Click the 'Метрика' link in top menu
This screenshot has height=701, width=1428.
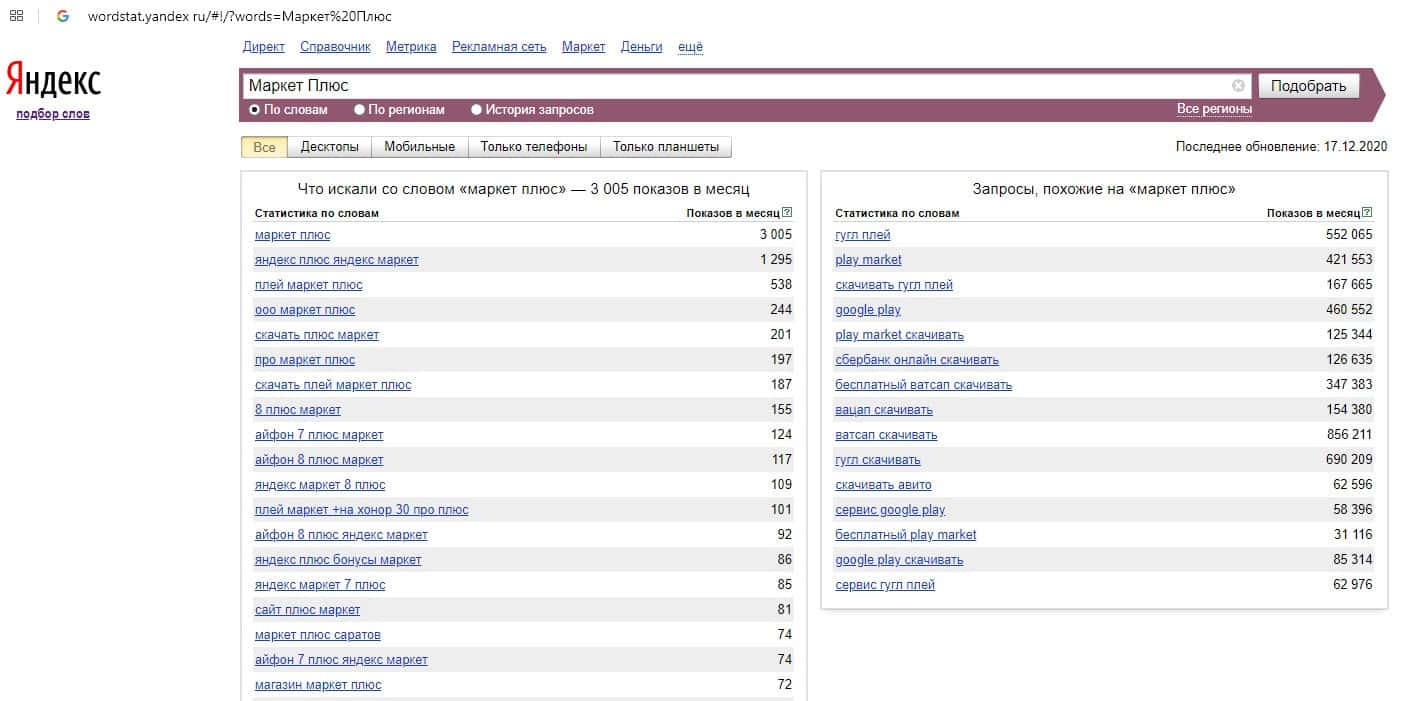point(410,47)
